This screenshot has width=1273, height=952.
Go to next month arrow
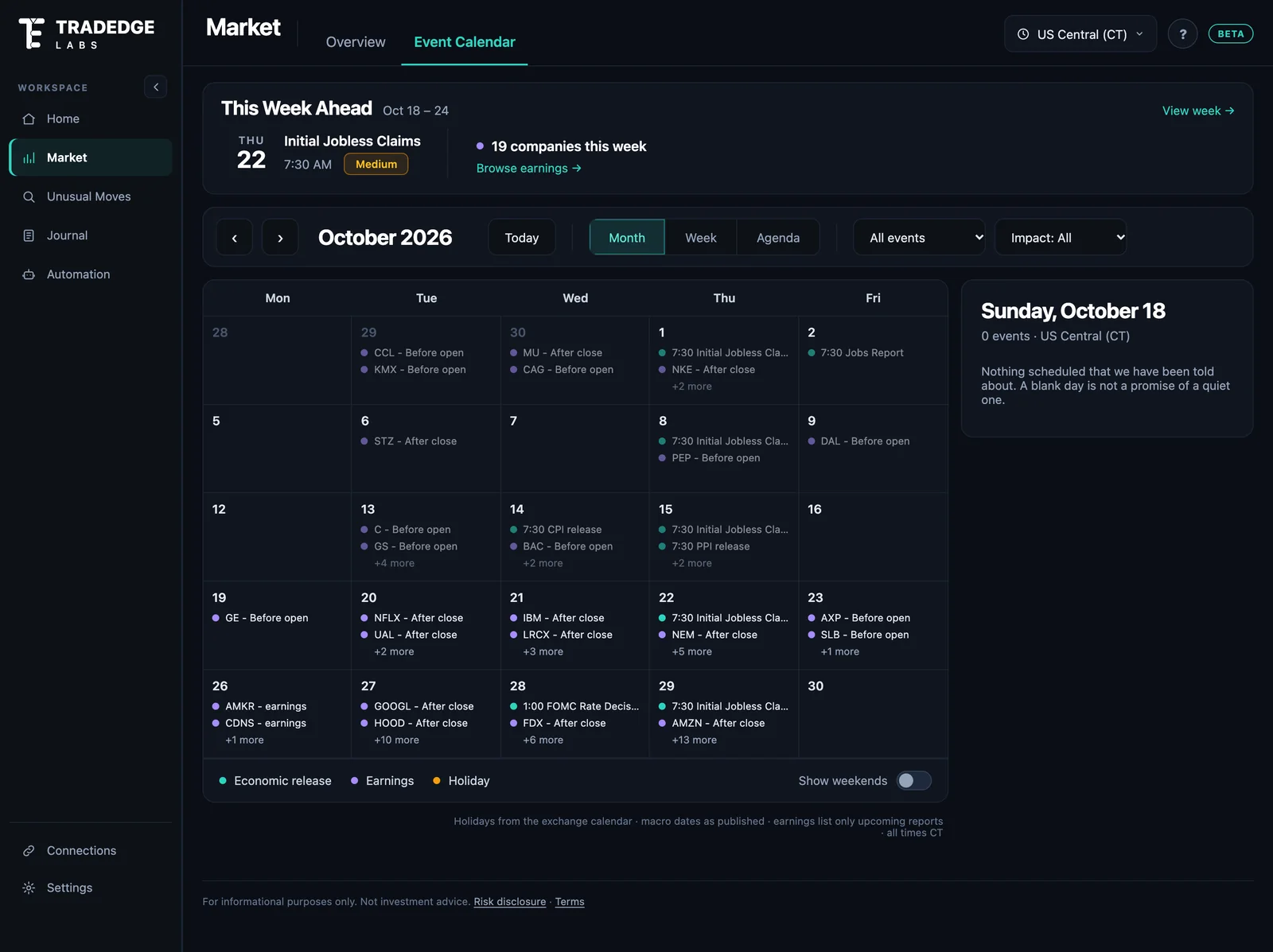[x=280, y=238]
